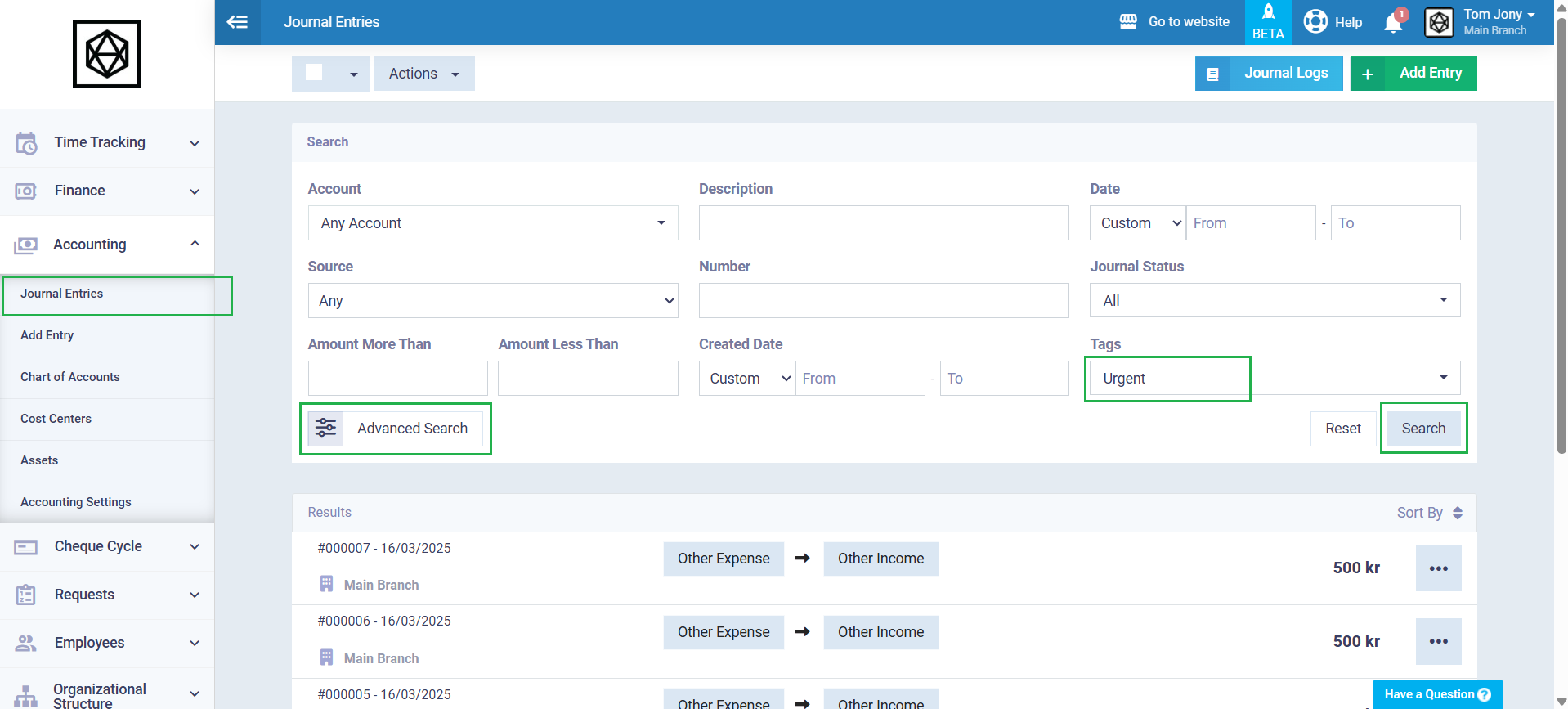Open the Go to website store icon
The image size is (1568, 709).
pyautogui.click(x=1128, y=22)
